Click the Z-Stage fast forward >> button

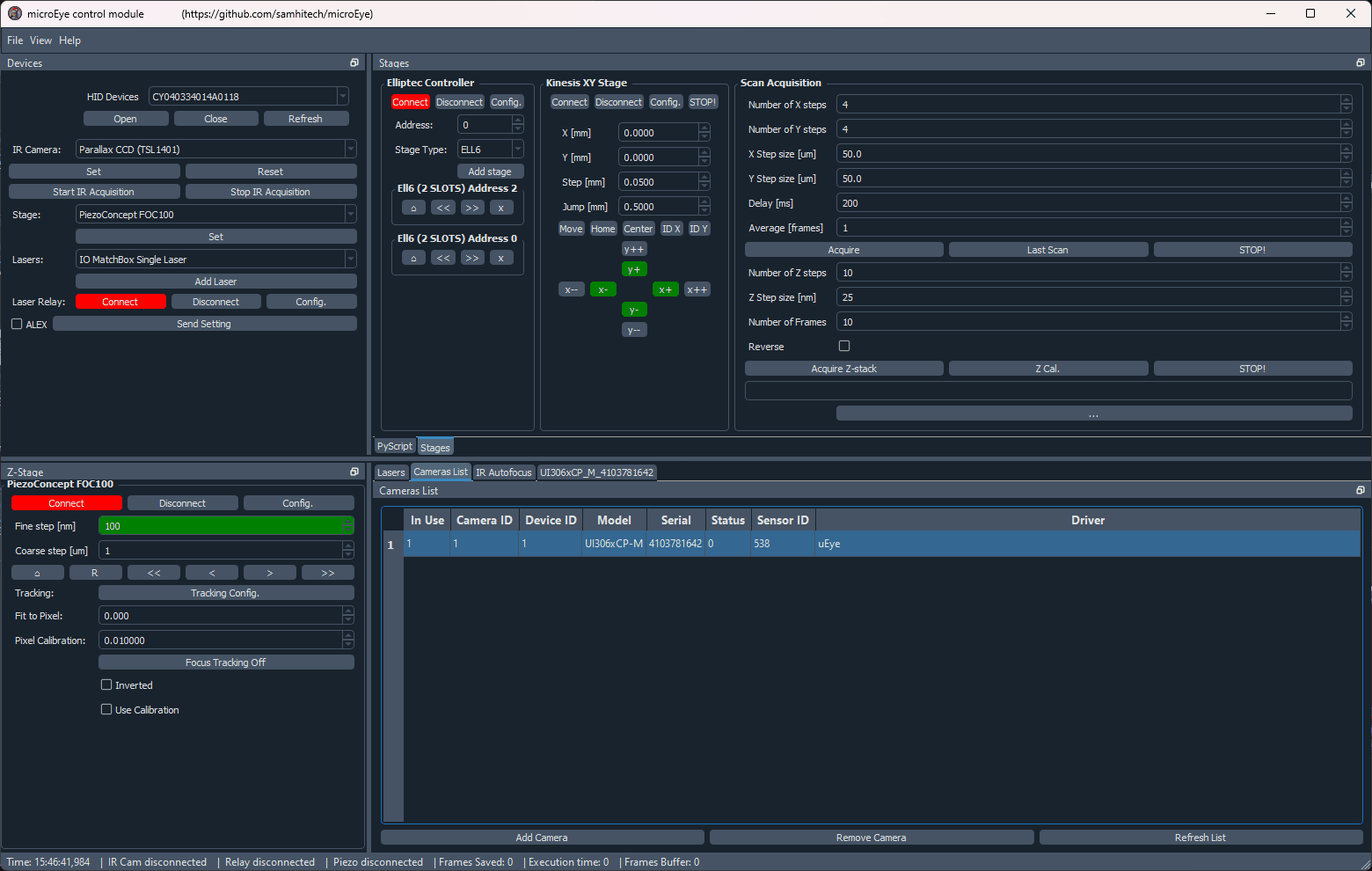pos(327,573)
